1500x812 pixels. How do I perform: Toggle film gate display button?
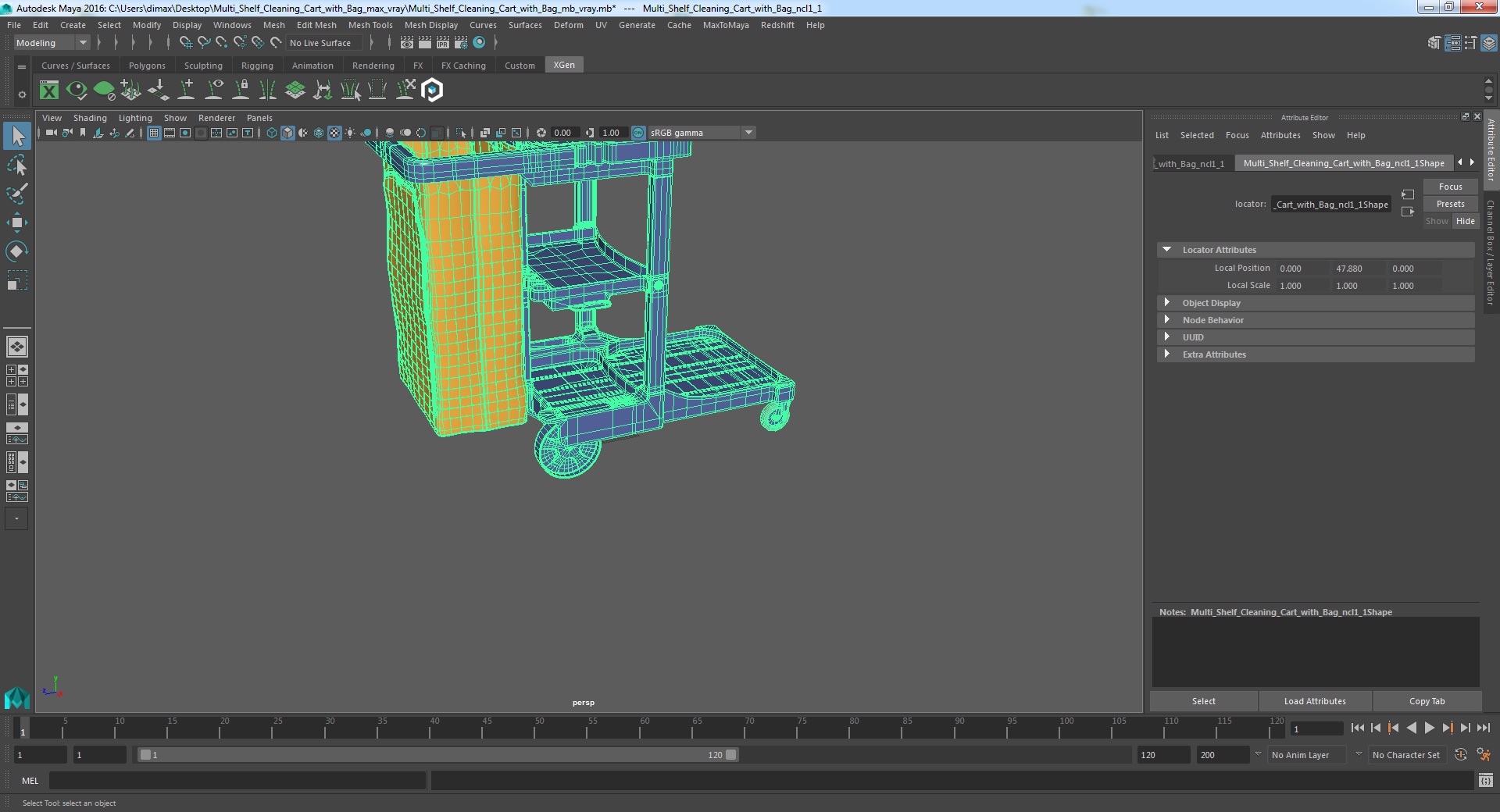[x=170, y=133]
